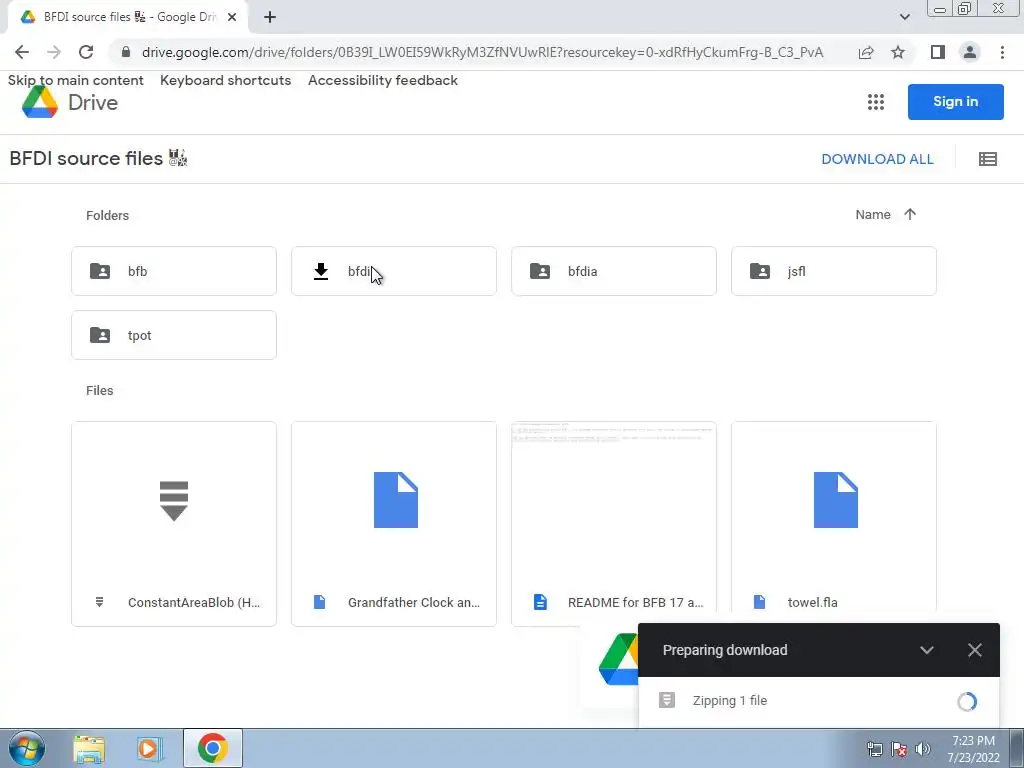Open README for BFB 17 document preview
The image size is (1024, 768).
tap(614, 501)
